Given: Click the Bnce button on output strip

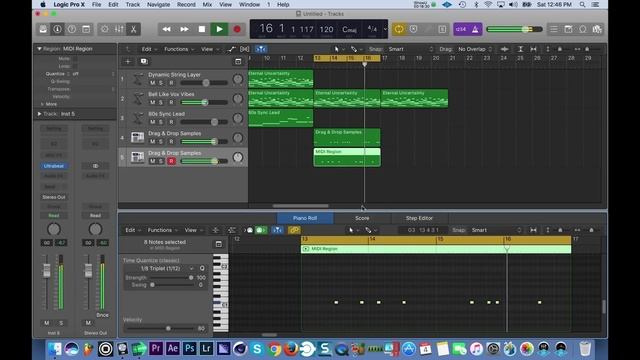Looking at the screenshot, I should click(x=102, y=315).
